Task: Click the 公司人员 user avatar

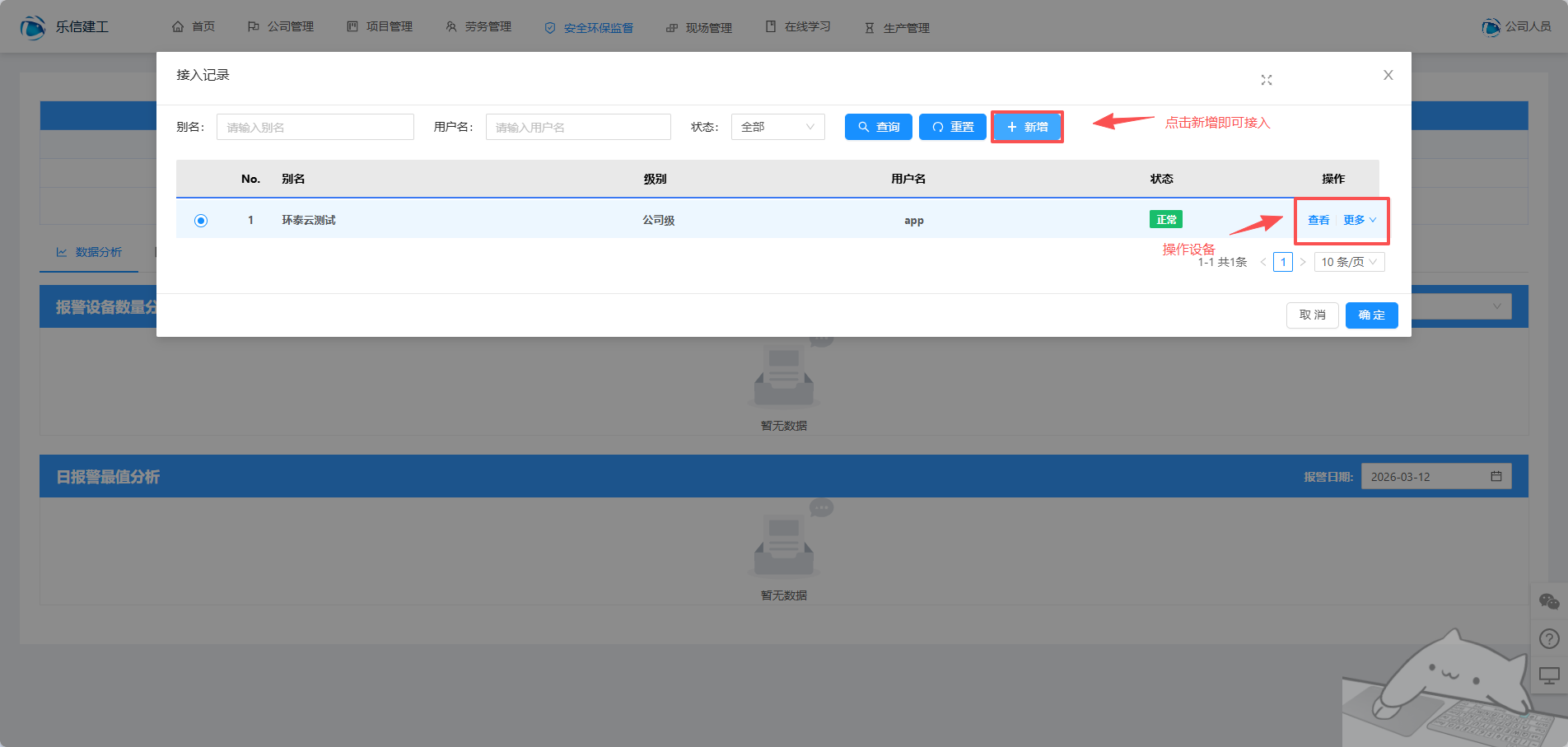Action: 1491,27
